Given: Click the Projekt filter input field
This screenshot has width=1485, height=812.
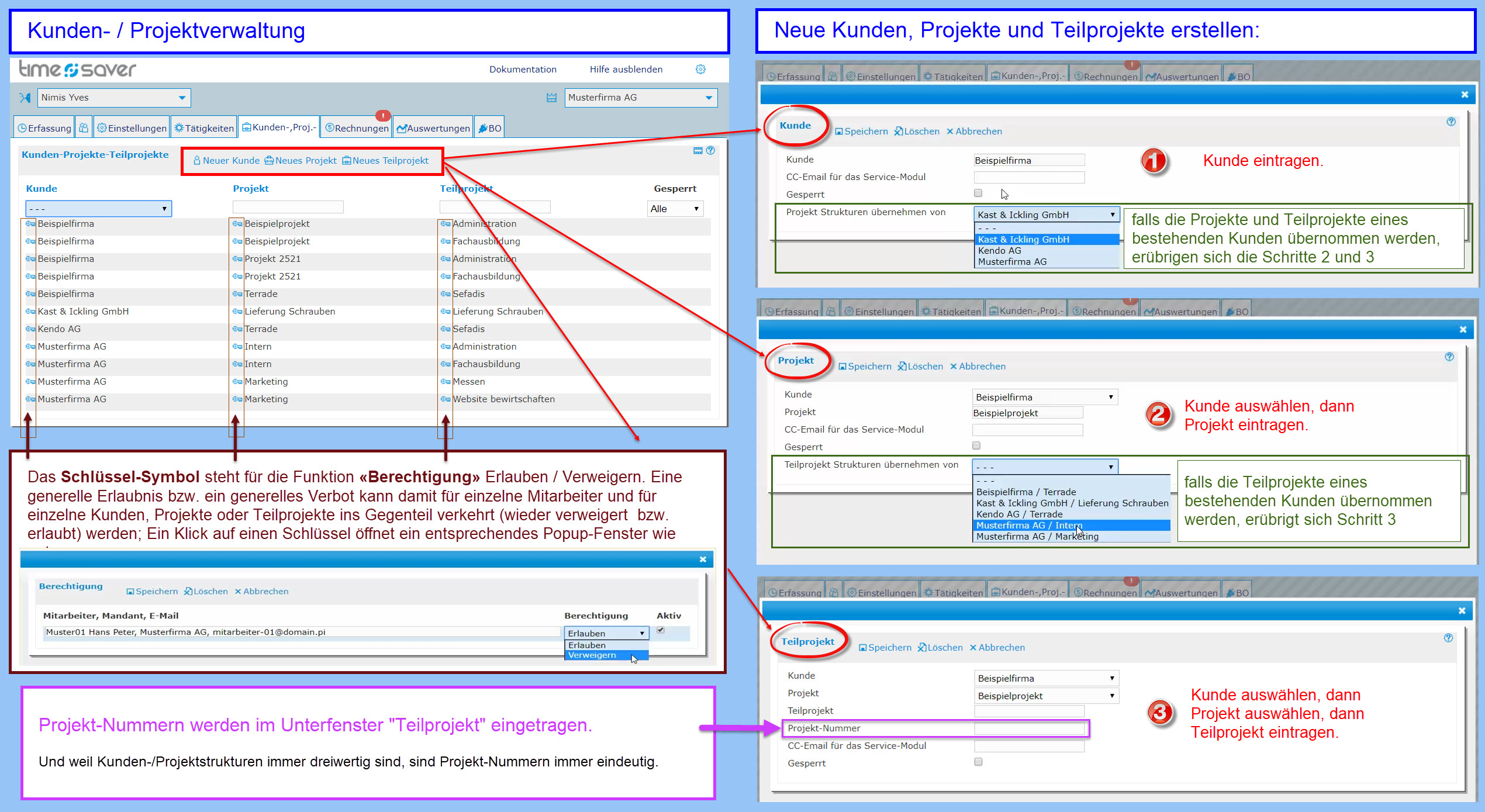Looking at the screenshot, I should click(288, 207).
